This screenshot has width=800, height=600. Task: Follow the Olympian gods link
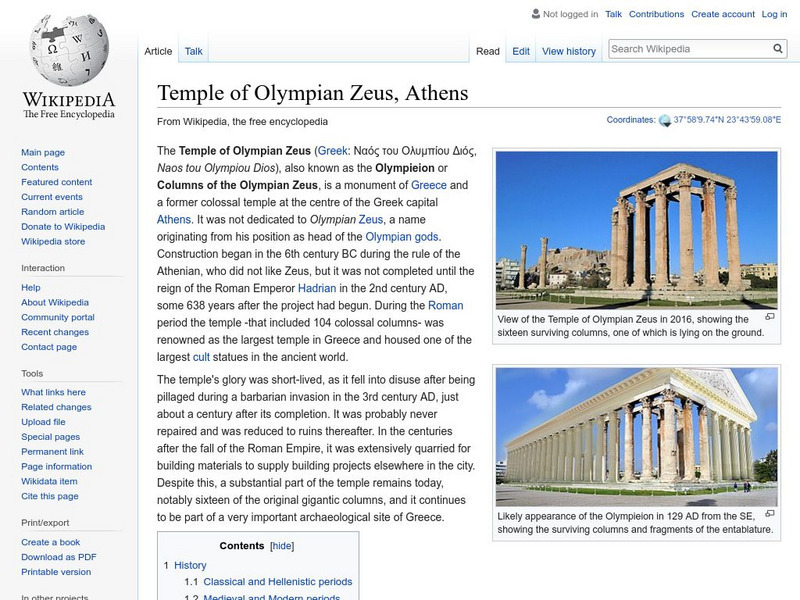(402, 237)
